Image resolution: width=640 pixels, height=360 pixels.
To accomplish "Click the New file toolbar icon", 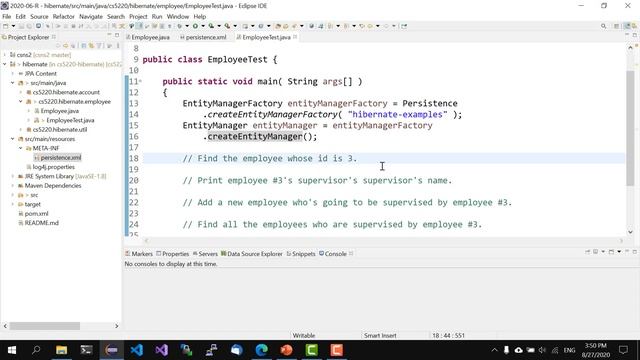I will tap(6, 26).
